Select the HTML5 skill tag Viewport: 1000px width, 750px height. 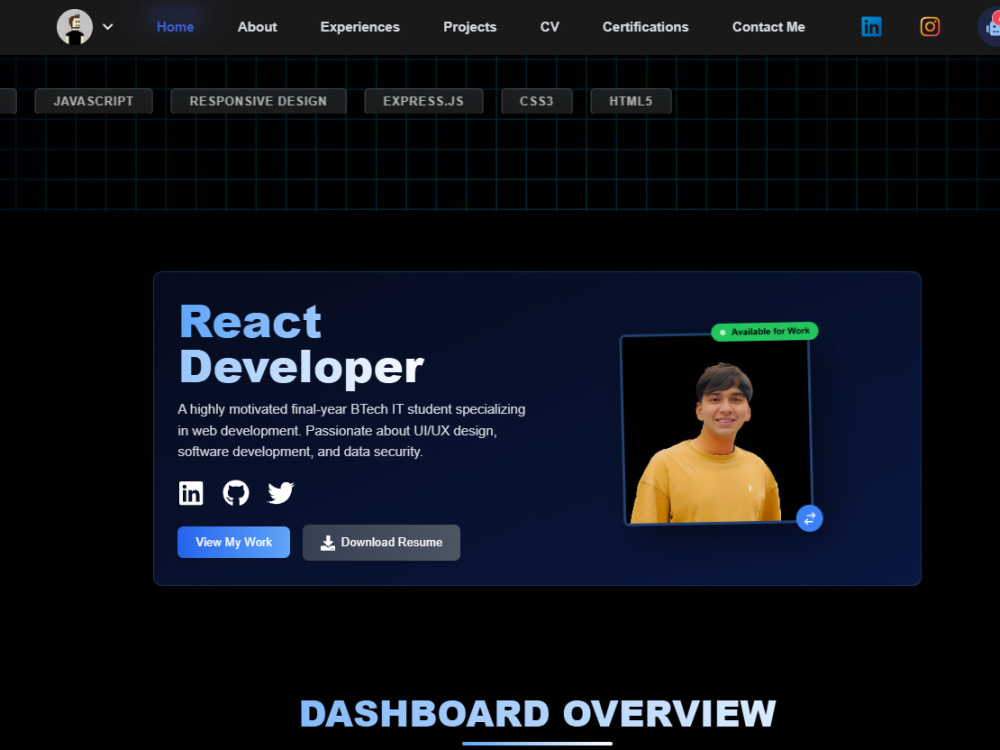tap(631, 101)
